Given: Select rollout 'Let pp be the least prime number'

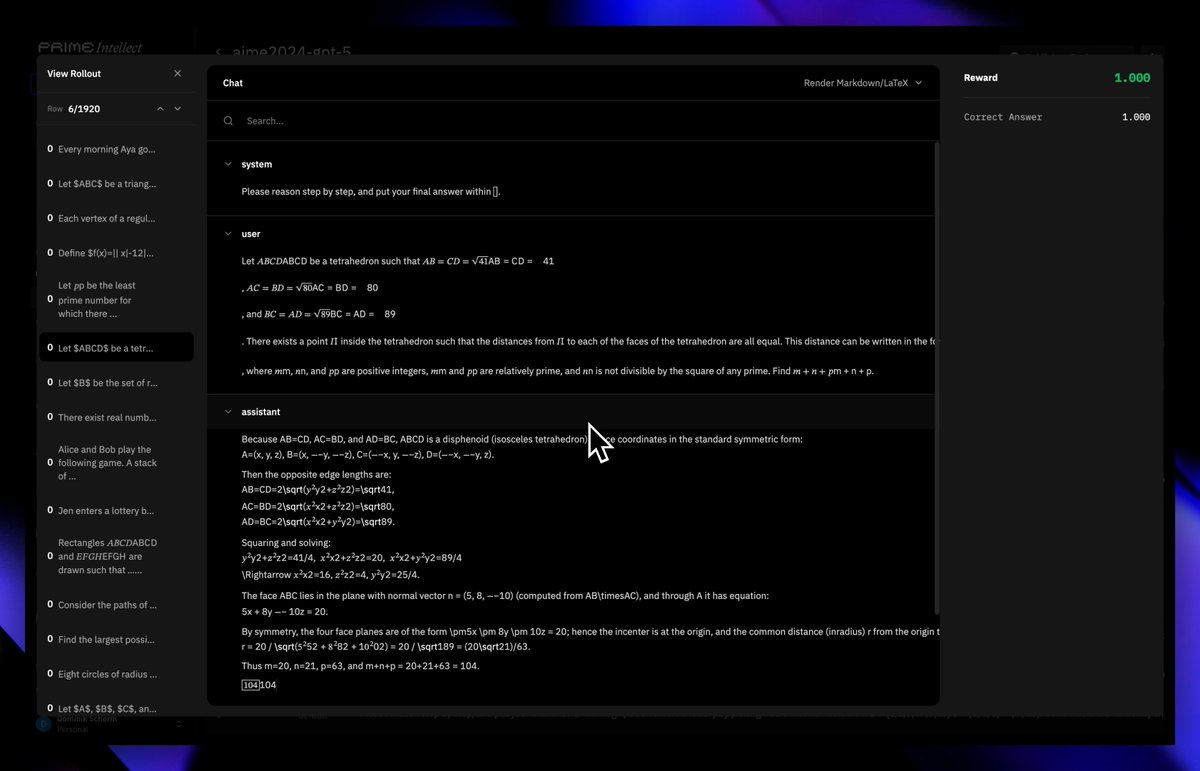Looking at the screenshot, I should click(x=116, y=299).
